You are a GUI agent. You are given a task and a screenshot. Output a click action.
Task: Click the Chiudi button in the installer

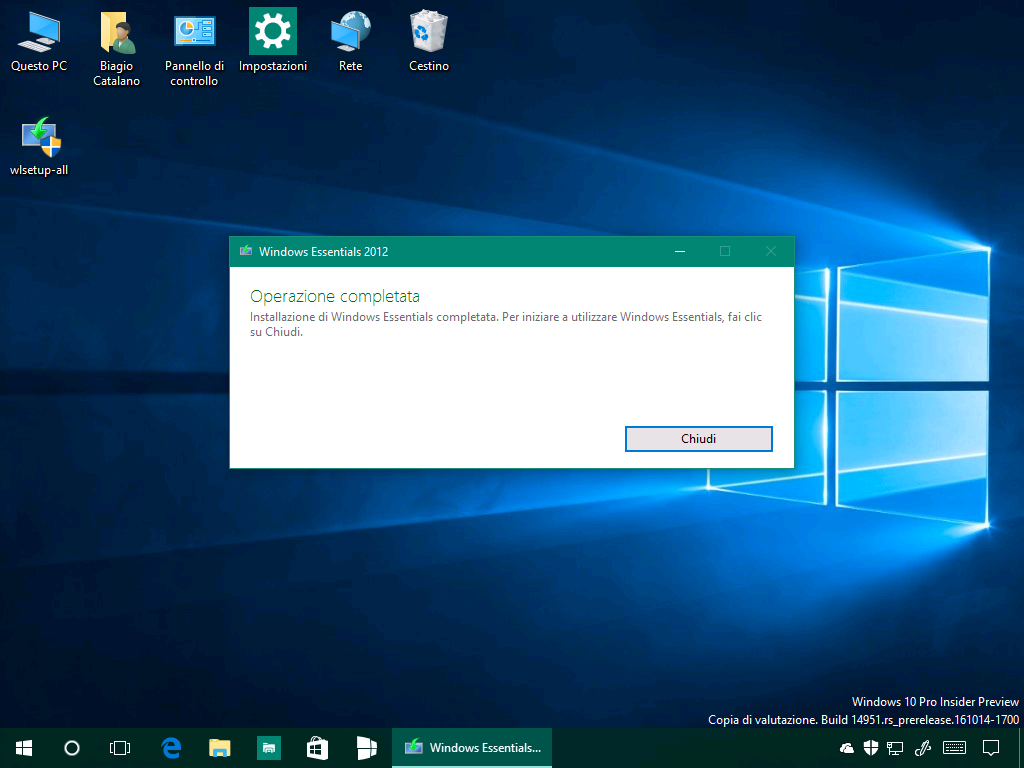click(x=698, y=439)
